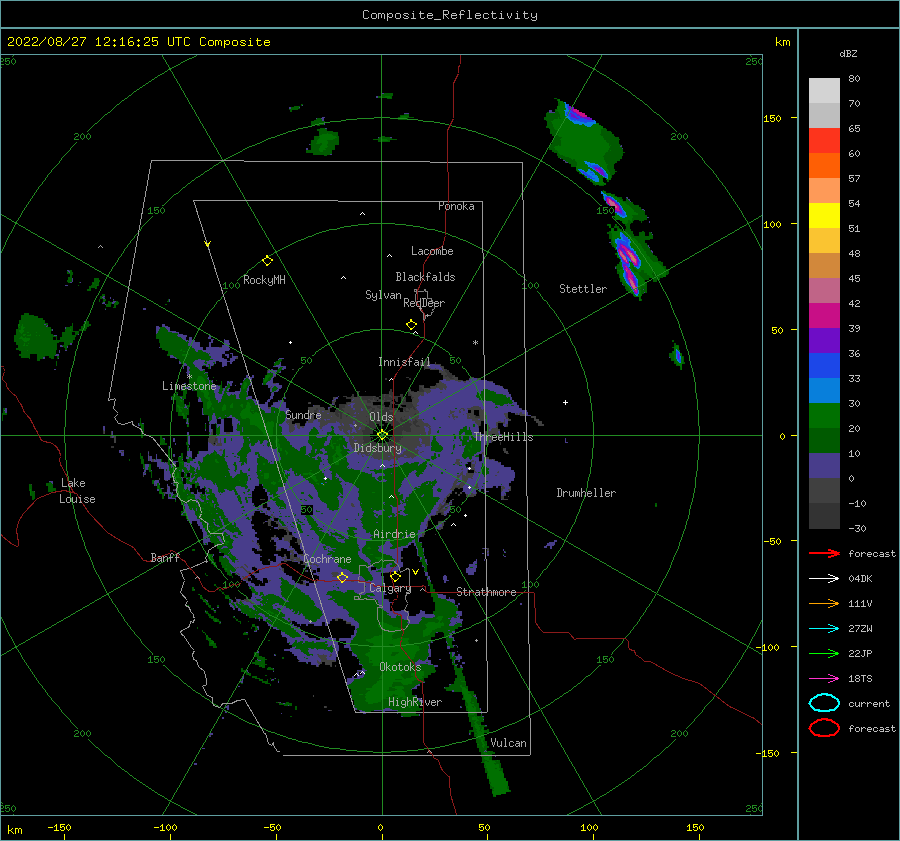
Task: Click the ThreeHills label
Action: [x=503, y=437]
